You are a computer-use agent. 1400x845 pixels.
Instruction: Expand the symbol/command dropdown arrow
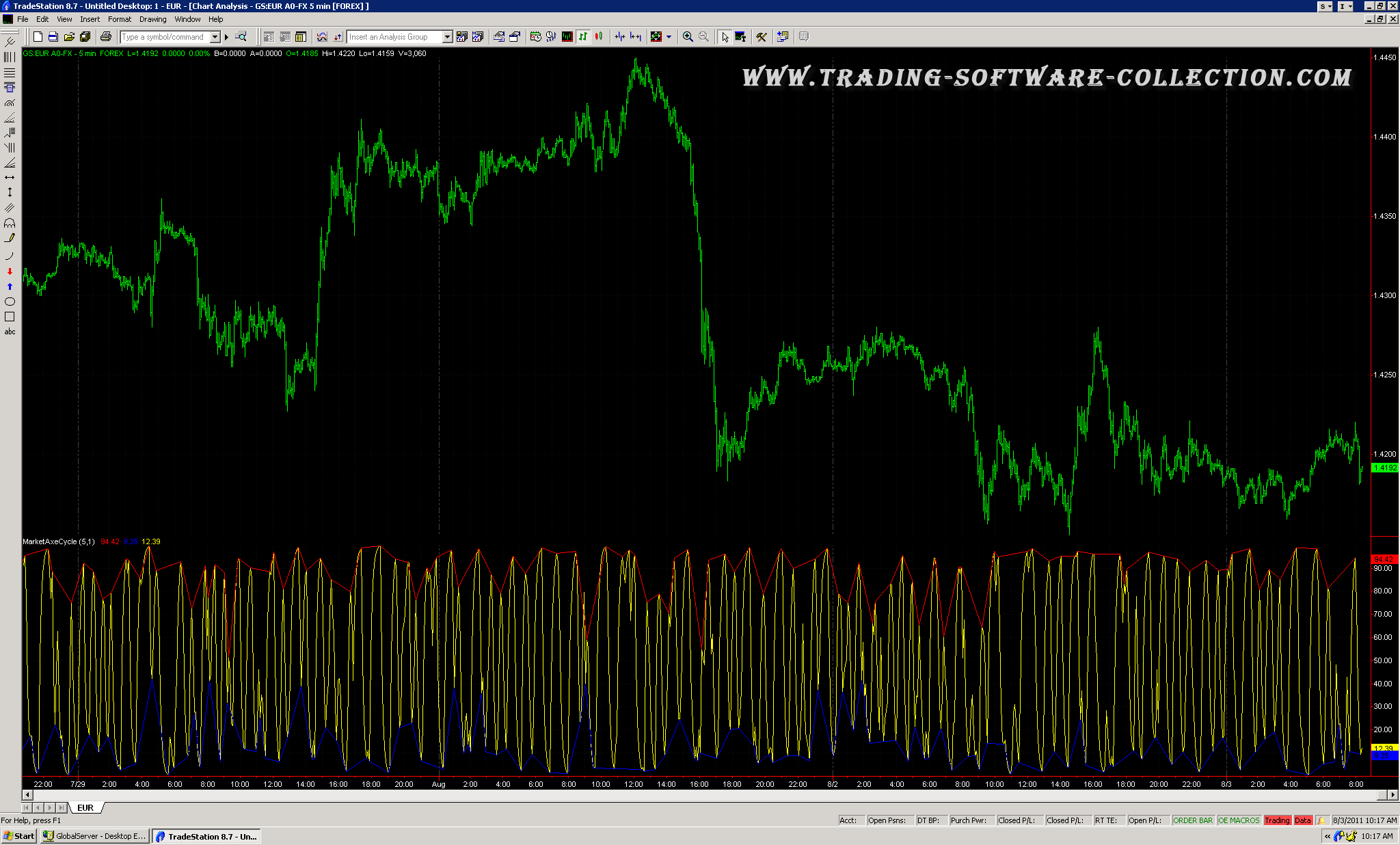[215, 37]
